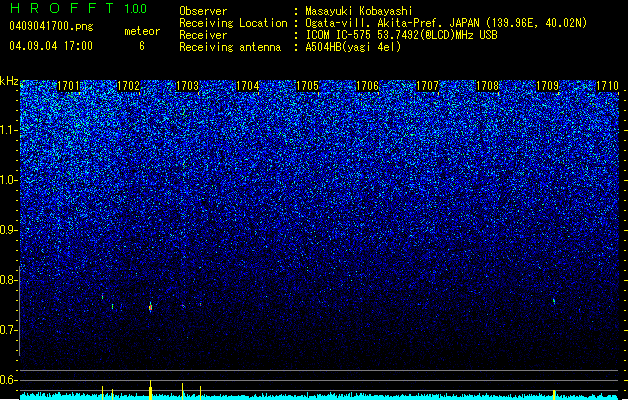The width and height of the screenshot is (629, 400).
Task: Click the 1702 time marker
Action: (x=128, y=86)
